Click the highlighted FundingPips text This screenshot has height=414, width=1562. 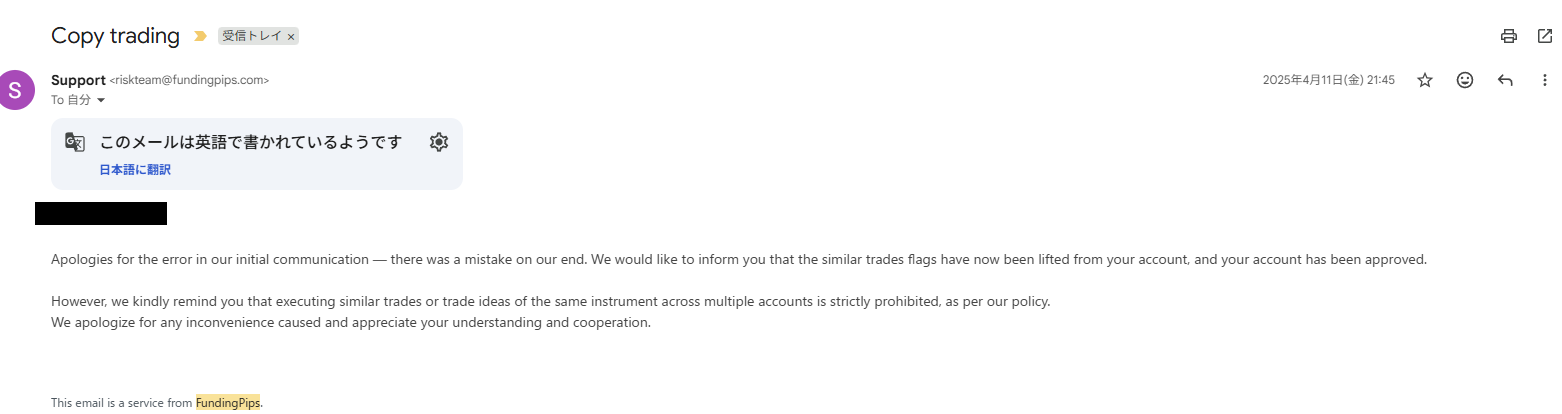pos(227,403)
